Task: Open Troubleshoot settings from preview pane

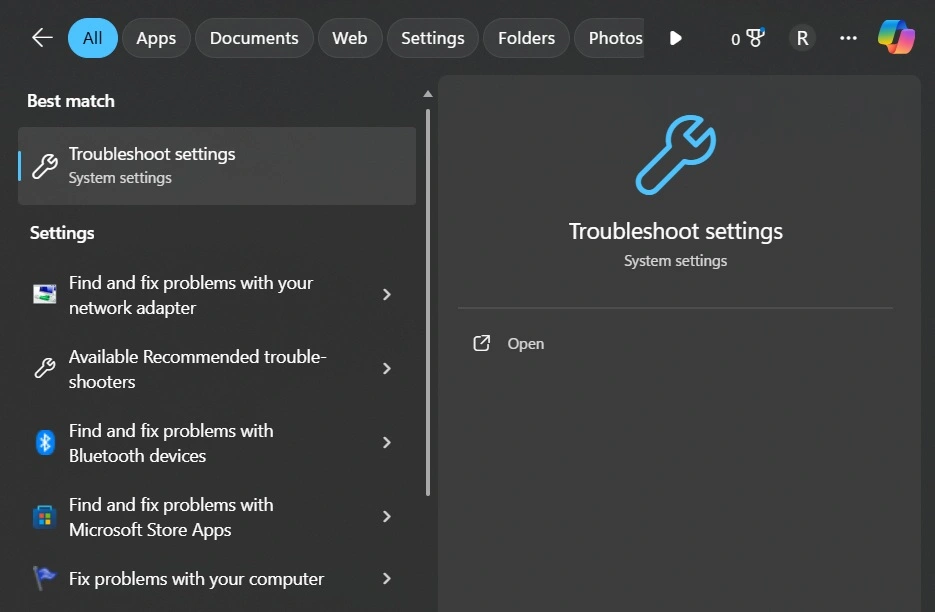Action: click(x=525, y=344)
